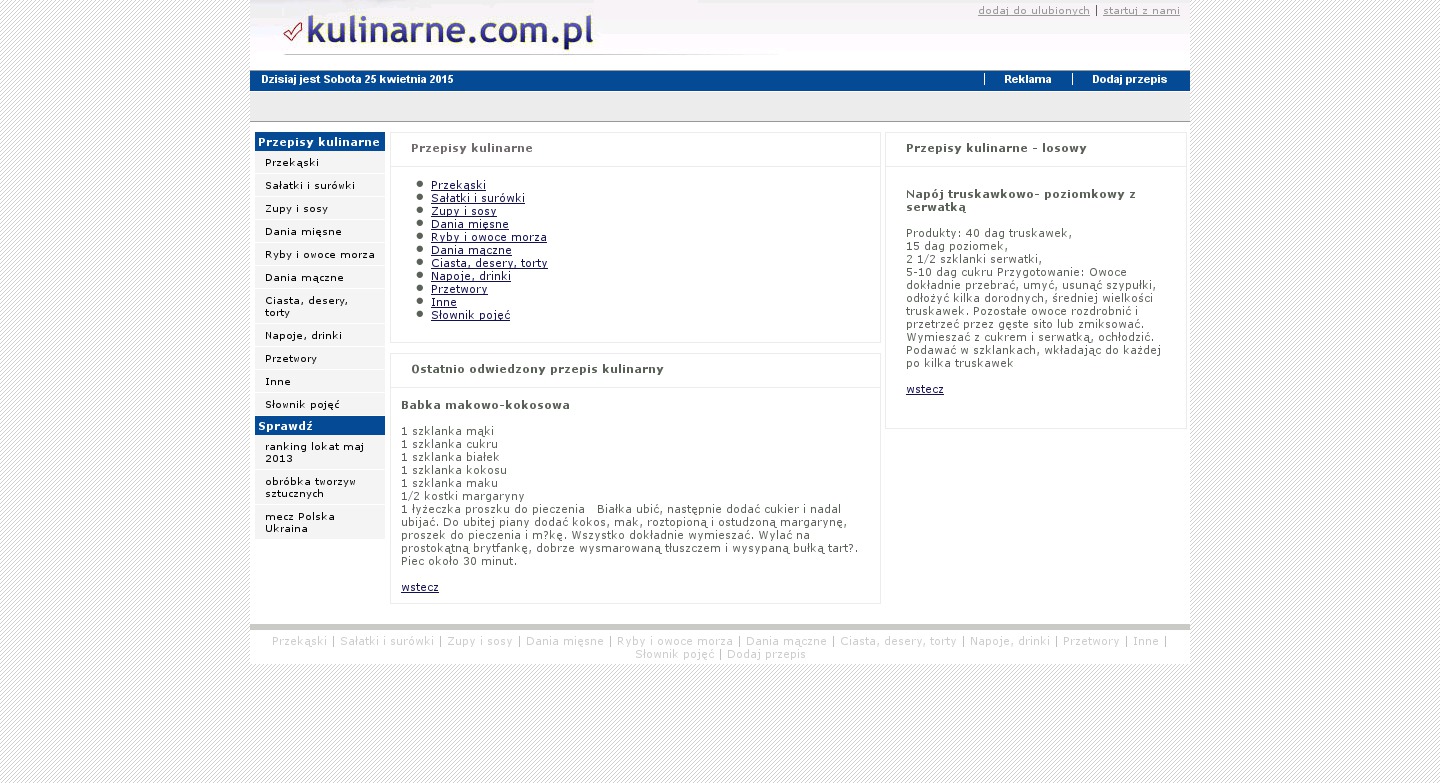Click the kulinarne.com.pl logo
Screen dimensions: 1440x783
click(x=440, y=31)
